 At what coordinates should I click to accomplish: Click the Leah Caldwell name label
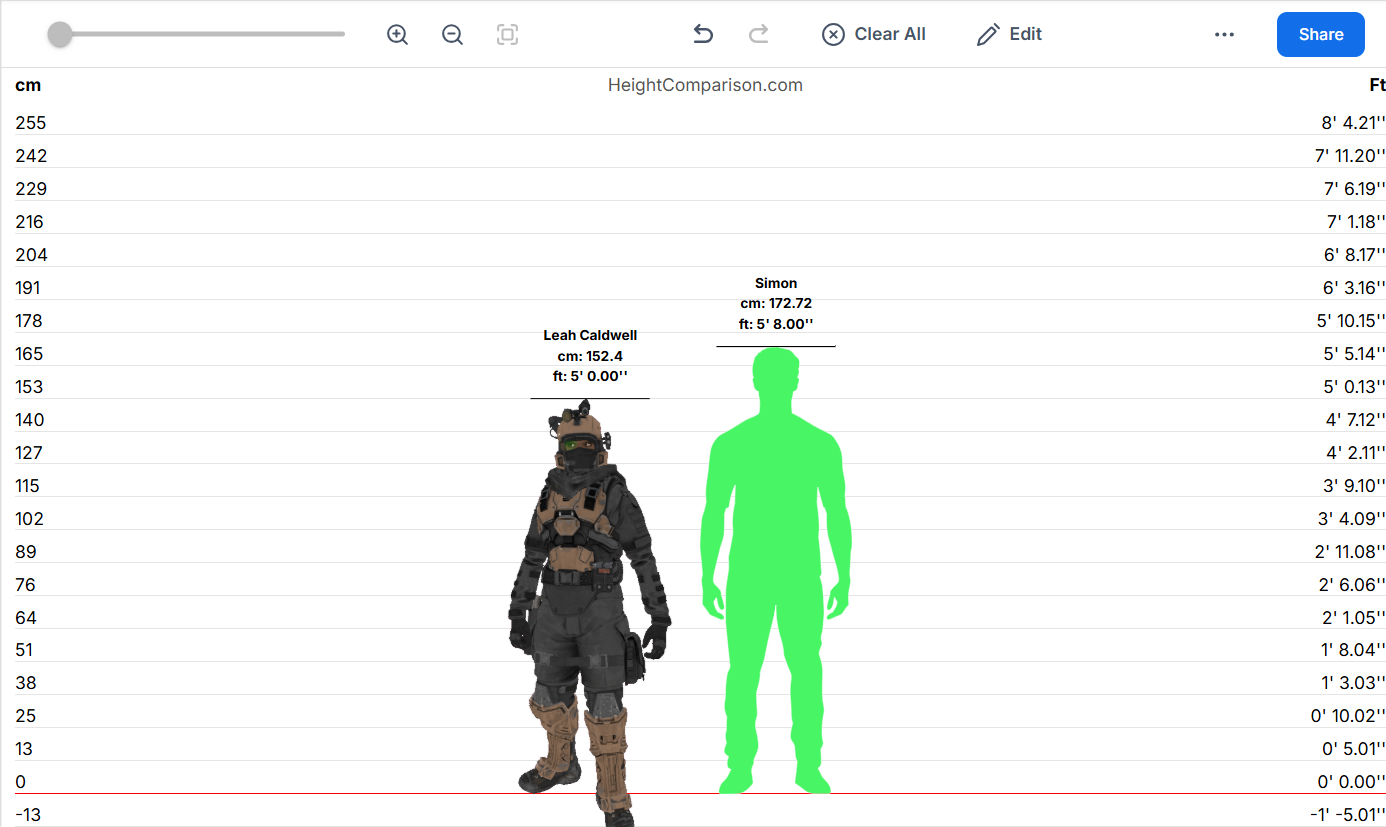point(590,335)
